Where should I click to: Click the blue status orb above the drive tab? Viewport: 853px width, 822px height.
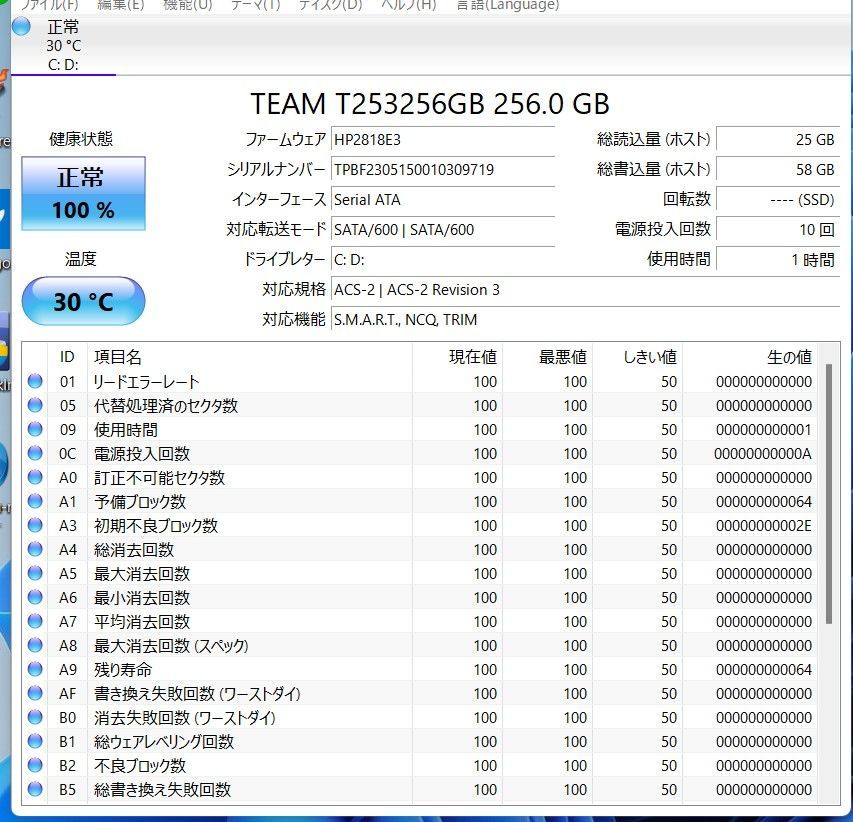click(21, 26)
